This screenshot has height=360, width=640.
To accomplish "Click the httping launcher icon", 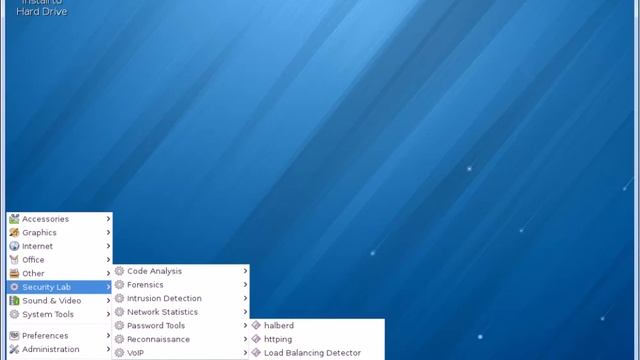I will 256,339.
